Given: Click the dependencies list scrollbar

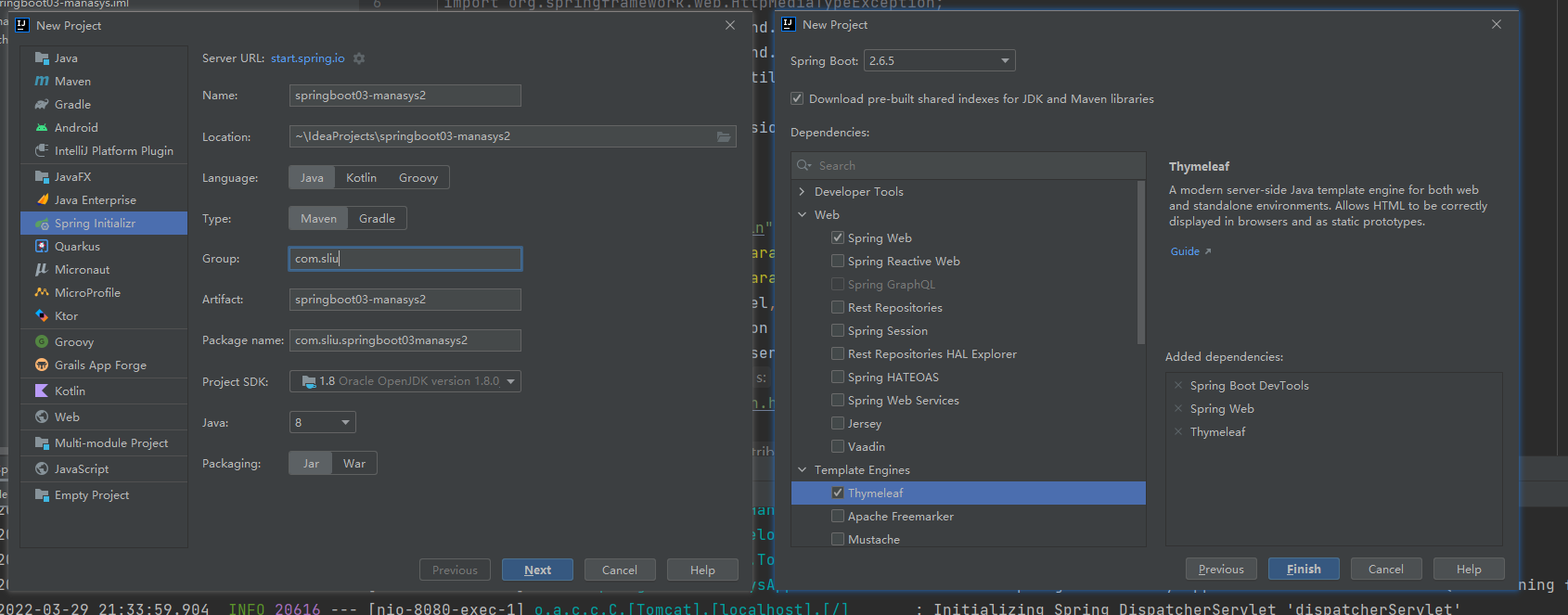Looking at the screenshot, I should 1141,262.
